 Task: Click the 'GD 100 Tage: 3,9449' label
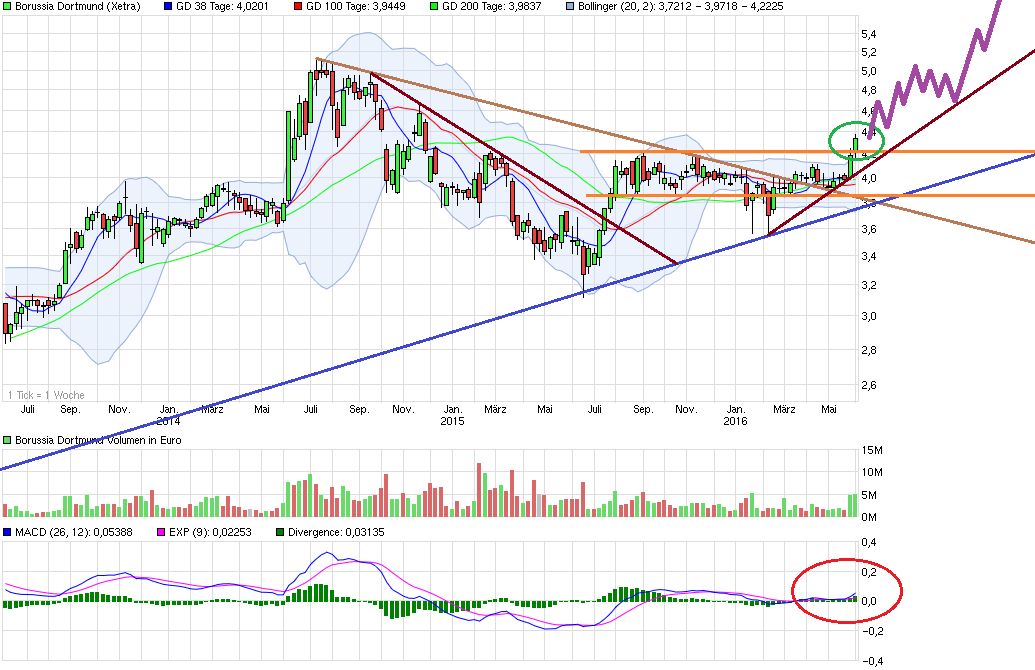coord(356,7)
